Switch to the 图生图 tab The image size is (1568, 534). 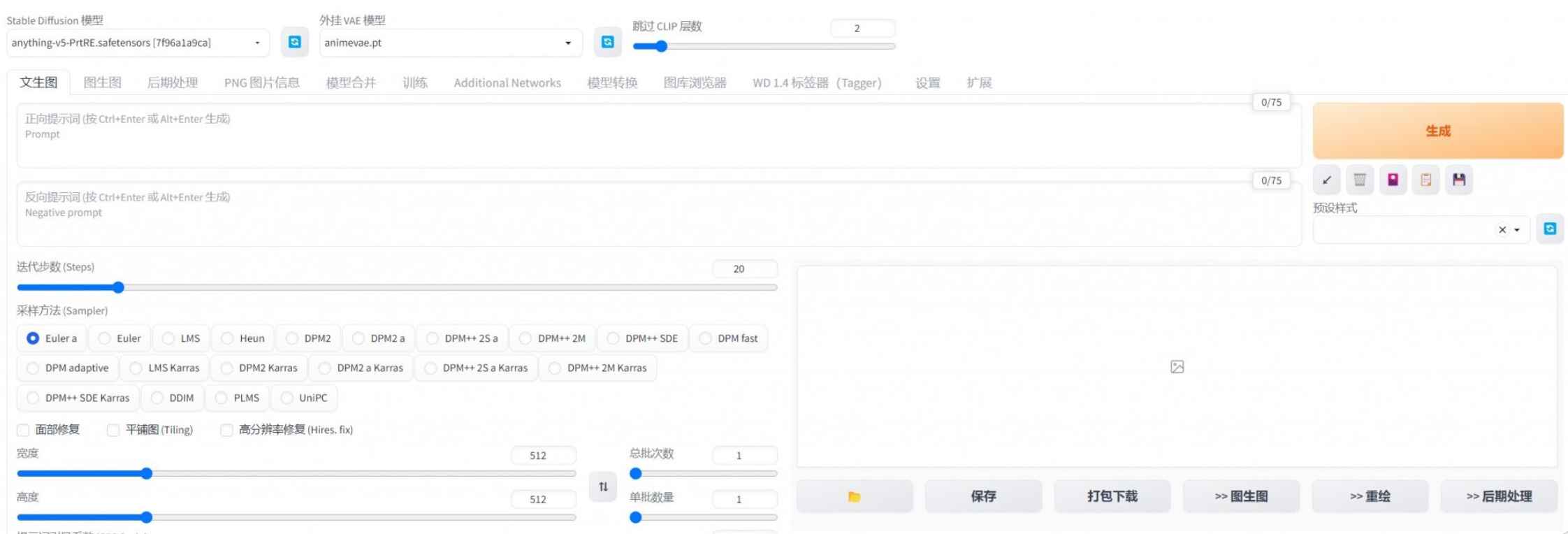click(102, 82)
